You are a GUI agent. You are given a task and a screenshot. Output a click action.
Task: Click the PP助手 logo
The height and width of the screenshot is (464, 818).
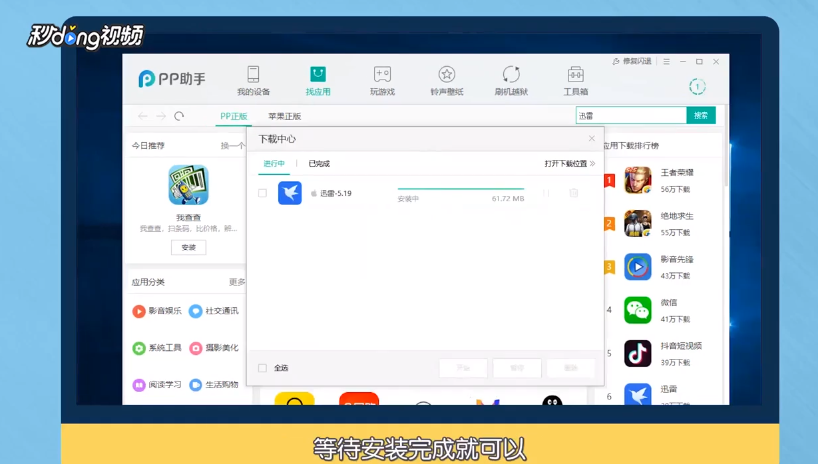pyautogui.click(x=172, y=79)
